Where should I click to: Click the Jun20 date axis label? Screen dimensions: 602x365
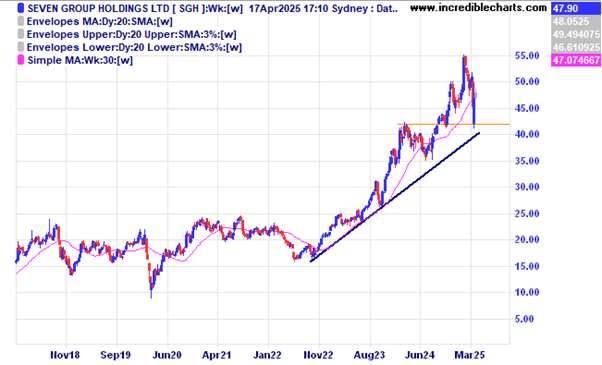[x=167, y=355]
